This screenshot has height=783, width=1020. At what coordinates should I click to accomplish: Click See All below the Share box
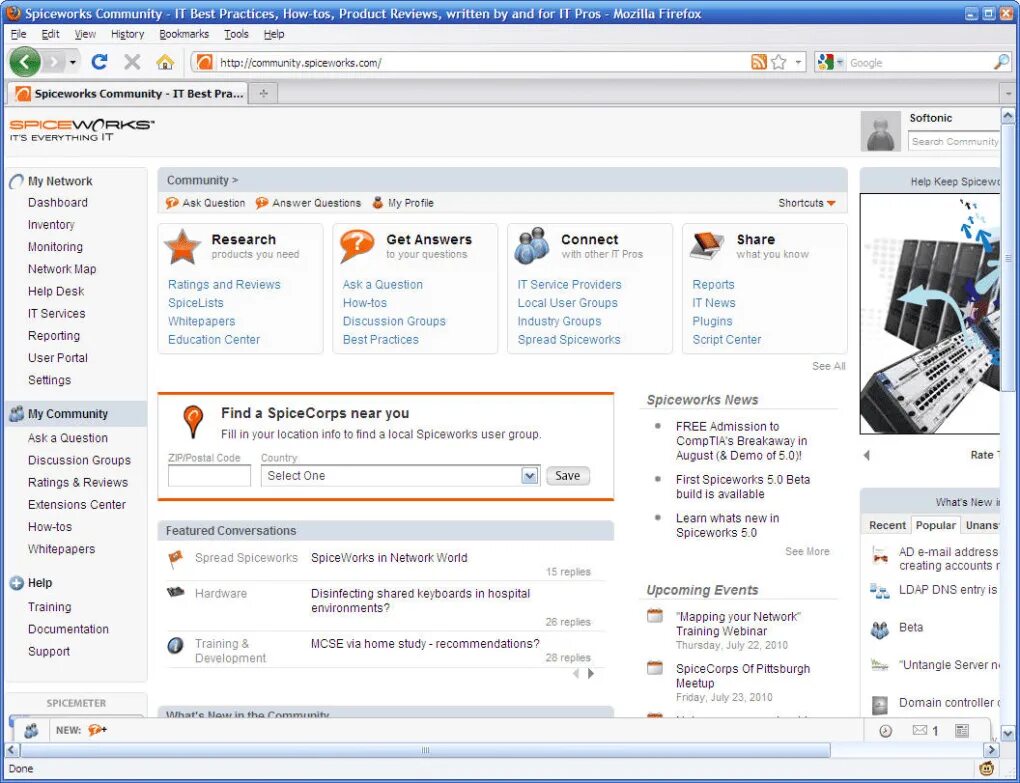(829, 366)
